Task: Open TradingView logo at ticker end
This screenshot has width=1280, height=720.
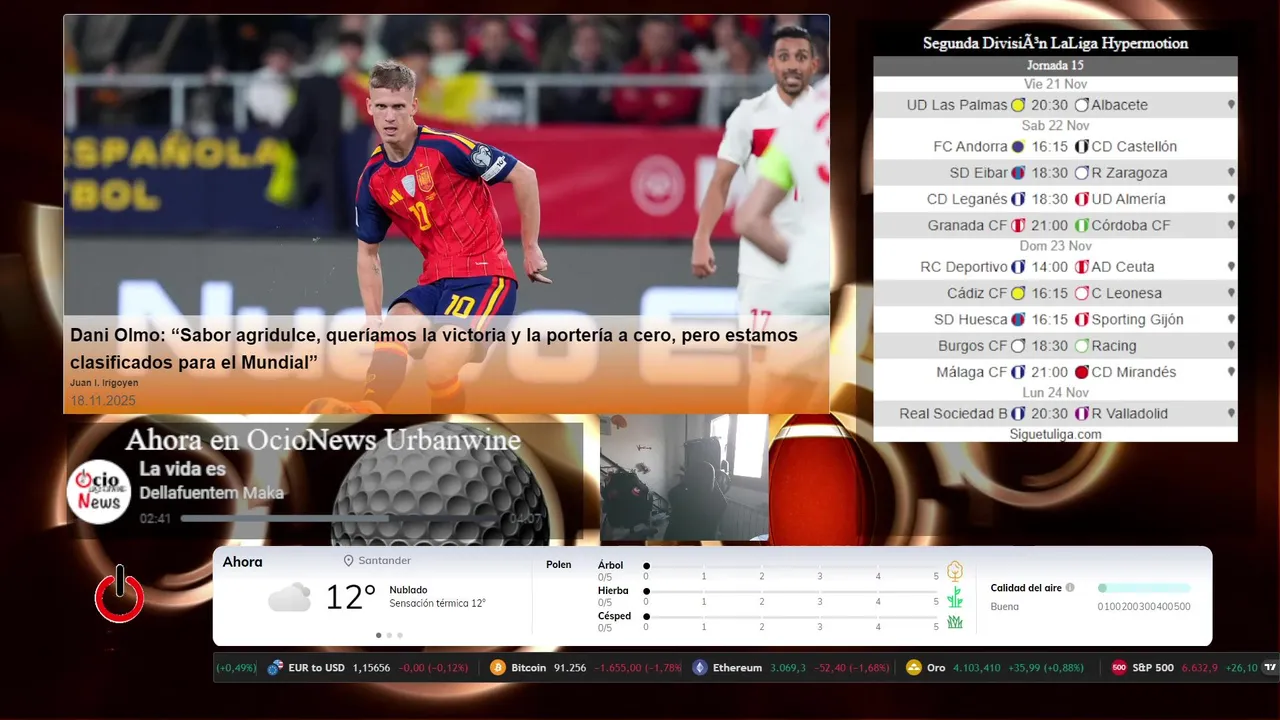Action: coord(1270,668)
